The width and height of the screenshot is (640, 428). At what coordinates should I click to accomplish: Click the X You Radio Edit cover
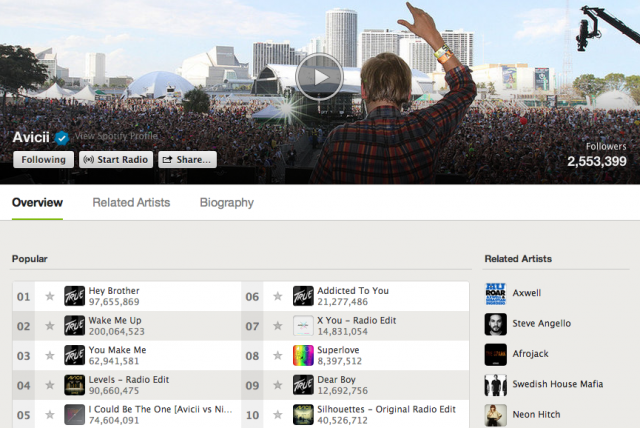point(303,325)
